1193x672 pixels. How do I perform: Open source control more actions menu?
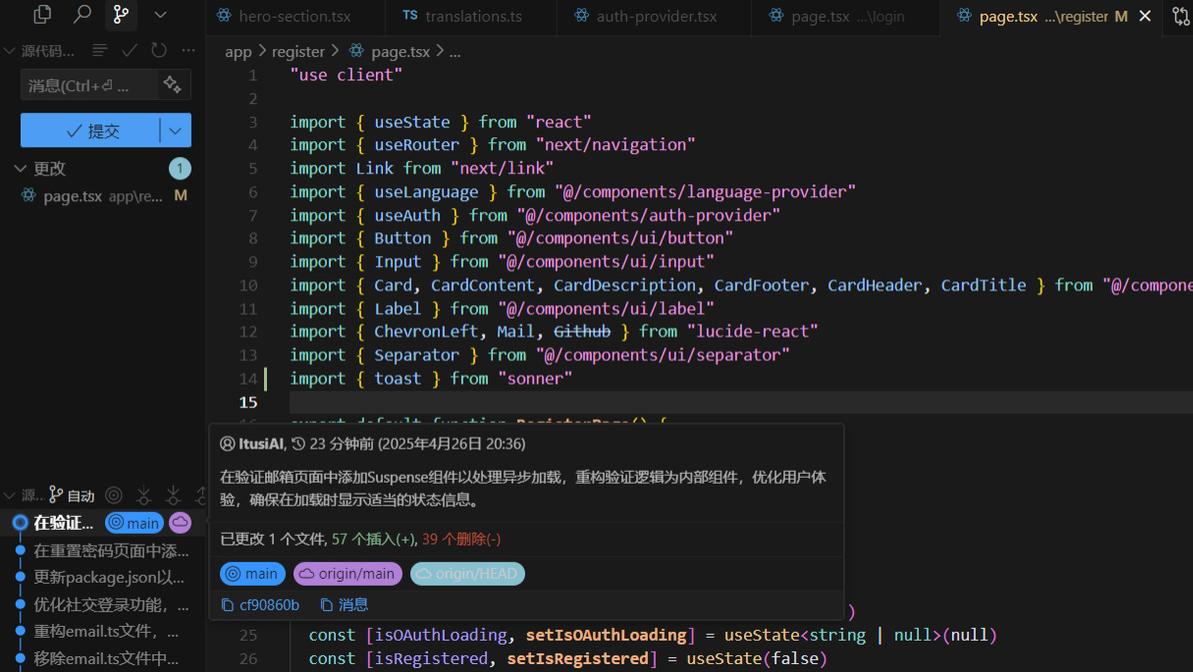[x=188, y=50]
